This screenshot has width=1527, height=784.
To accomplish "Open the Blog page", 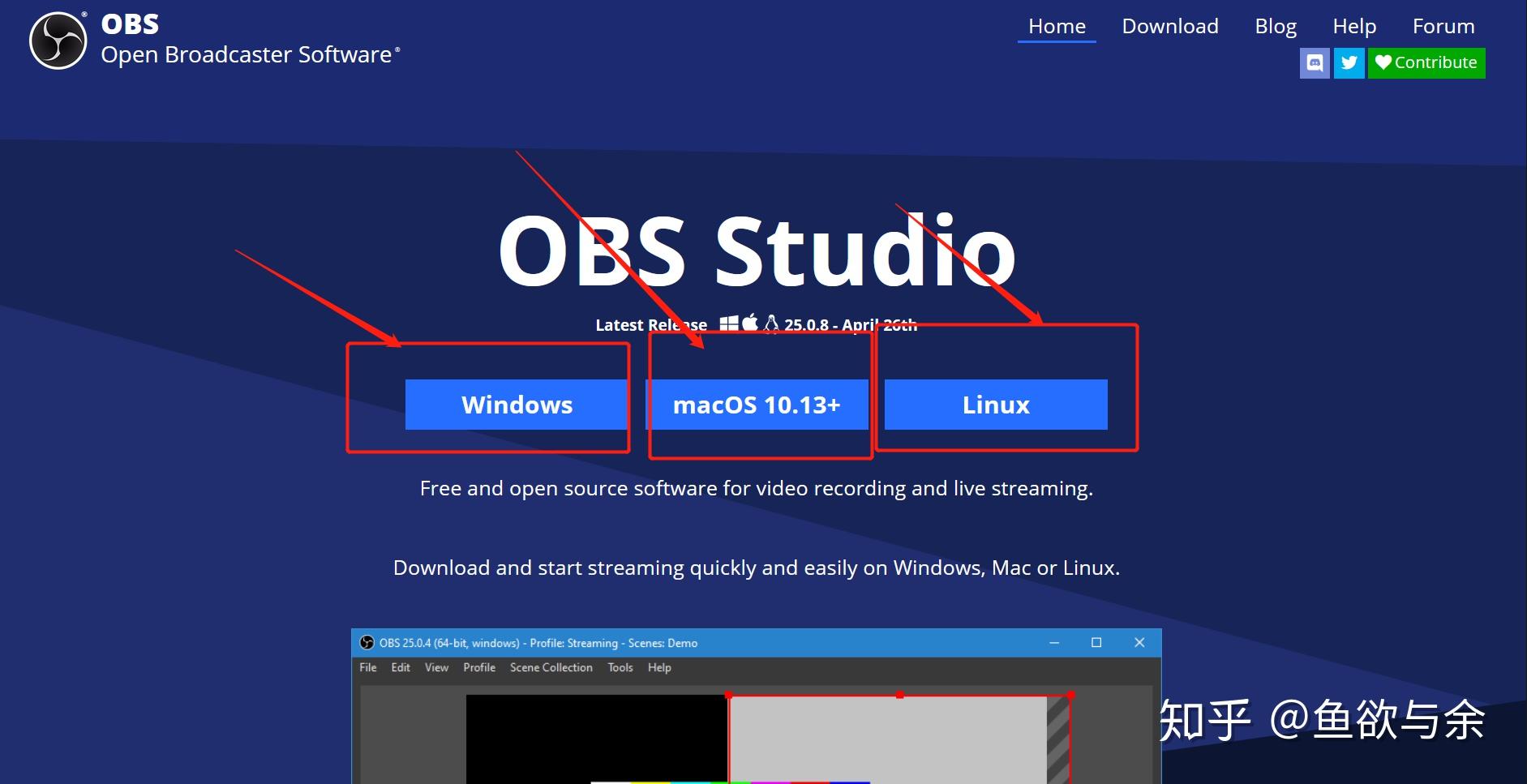I will [1276, 27].
